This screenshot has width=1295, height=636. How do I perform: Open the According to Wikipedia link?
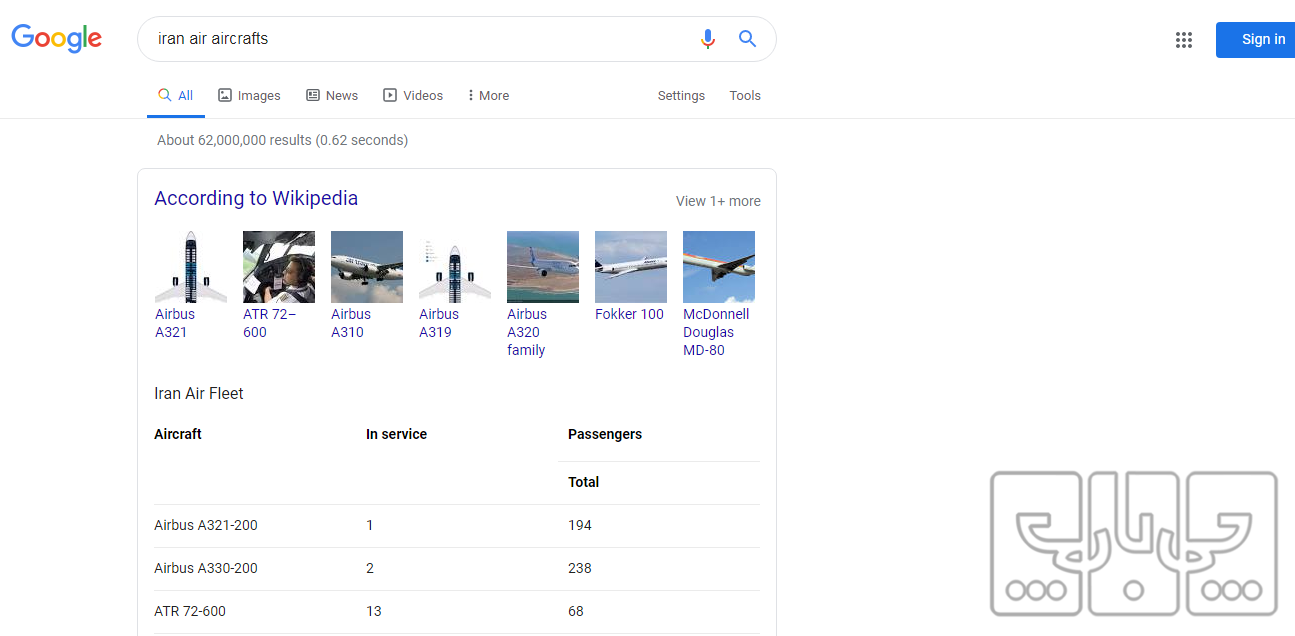coord(256,198)
